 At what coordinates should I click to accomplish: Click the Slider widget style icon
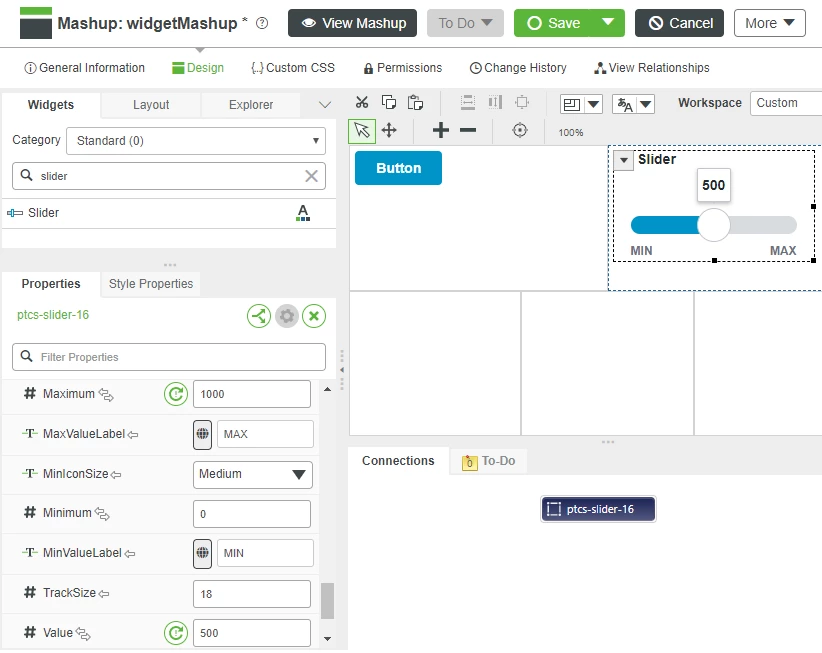[x=303, y=213]
